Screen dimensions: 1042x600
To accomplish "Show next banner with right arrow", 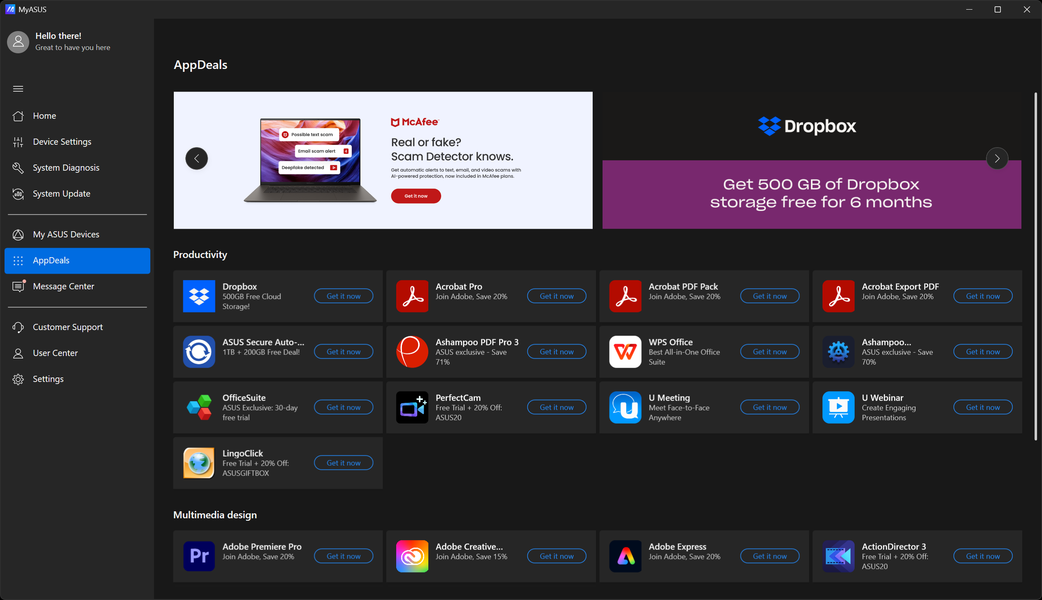I will (997, 158).
